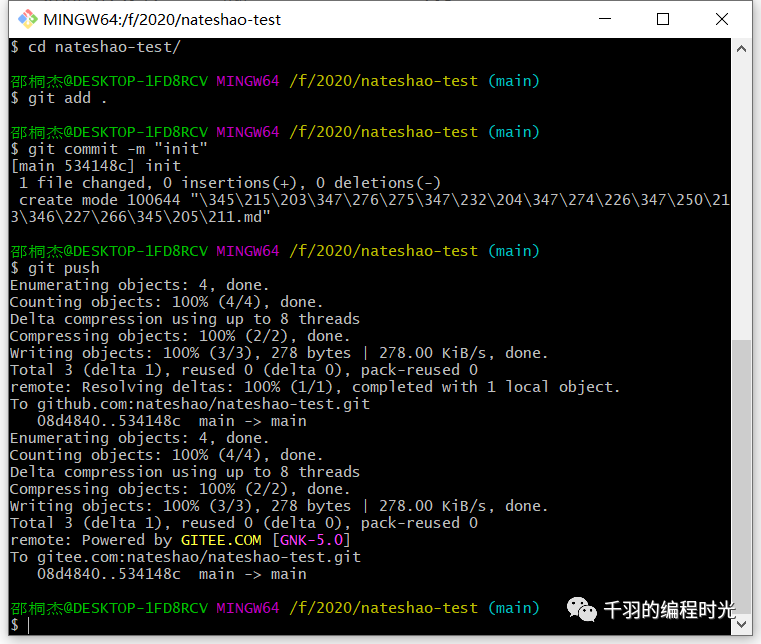The image size is (761, 644).
Task: Click the 'git commit -m "init"' line
Action: 109,149
